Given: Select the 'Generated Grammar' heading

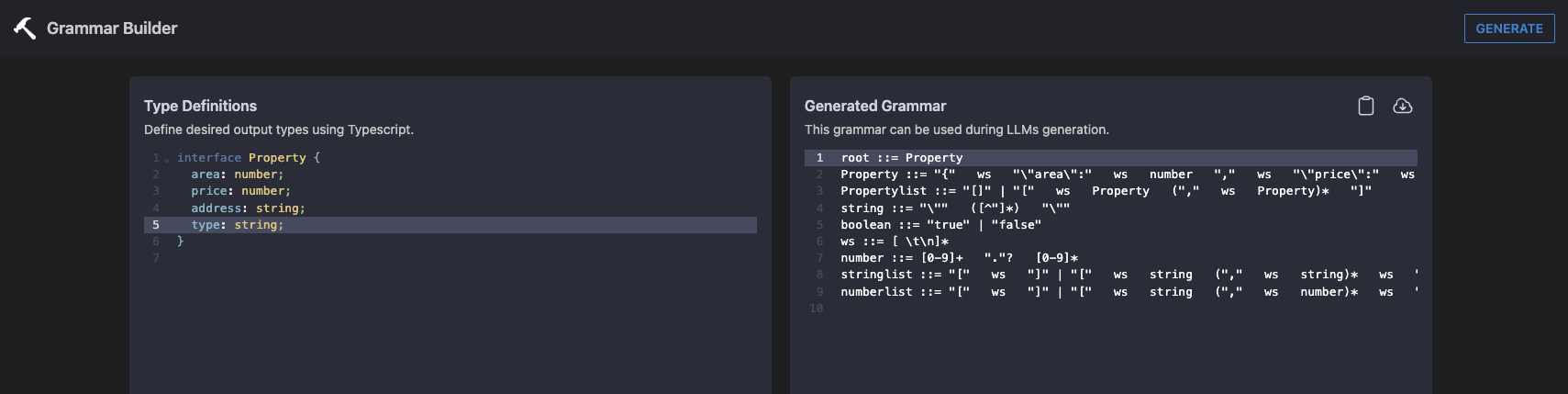Looking at the screenshot, I should pos(875,106).
